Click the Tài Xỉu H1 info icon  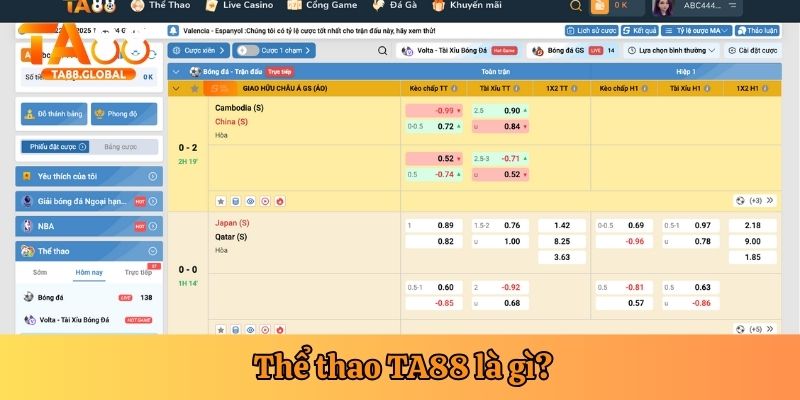pos(707,88)
